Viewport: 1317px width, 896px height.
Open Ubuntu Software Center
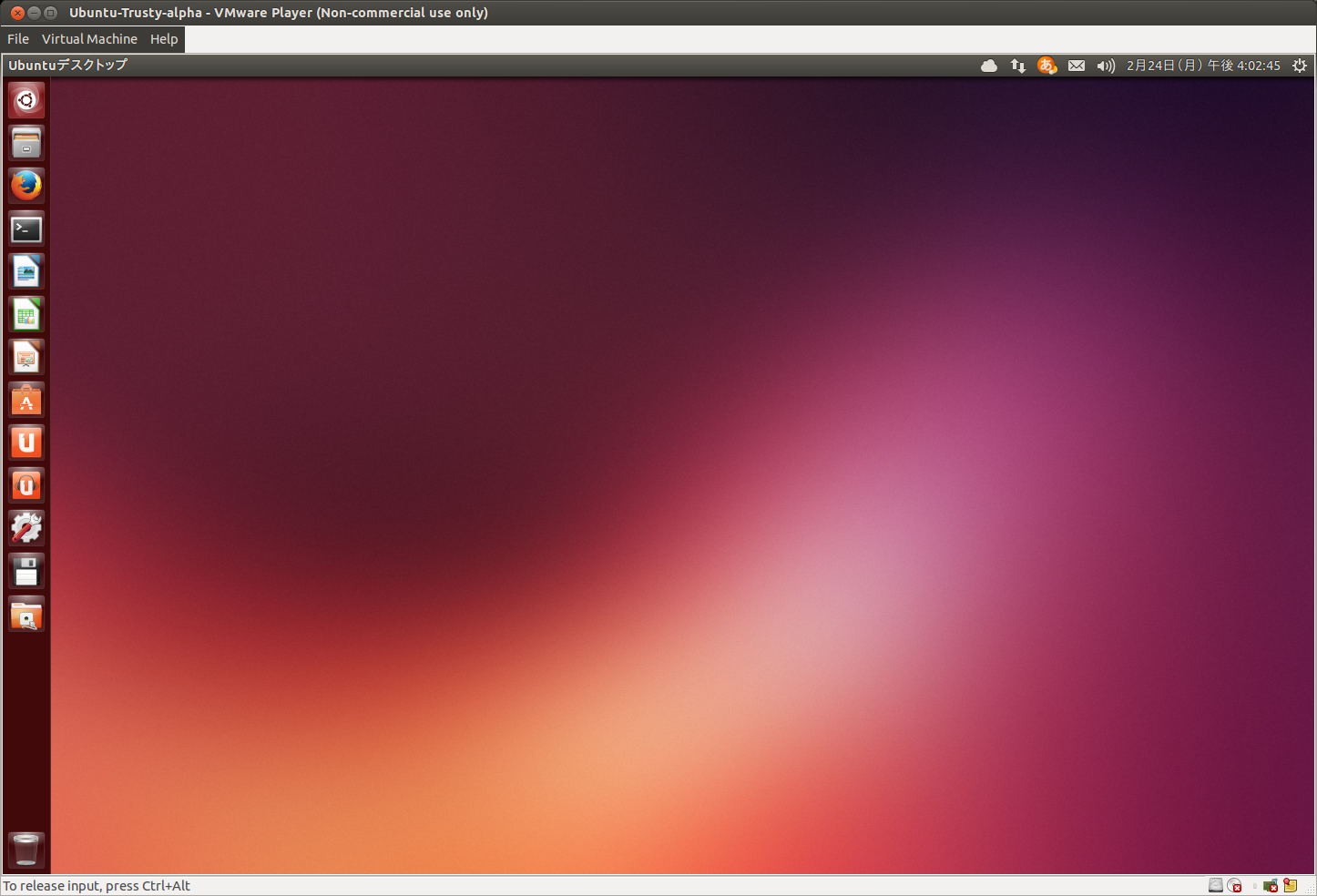coord(26,400)
